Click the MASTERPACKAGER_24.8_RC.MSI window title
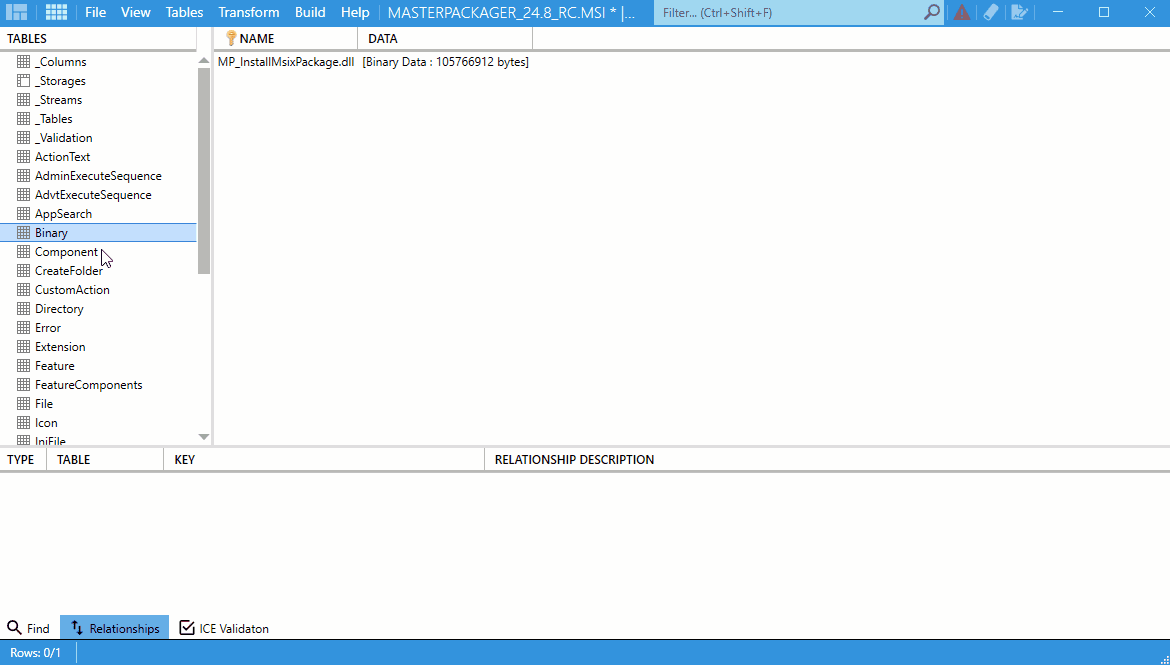The width and height of the screenshot is (1170, 665). [512, 13]
